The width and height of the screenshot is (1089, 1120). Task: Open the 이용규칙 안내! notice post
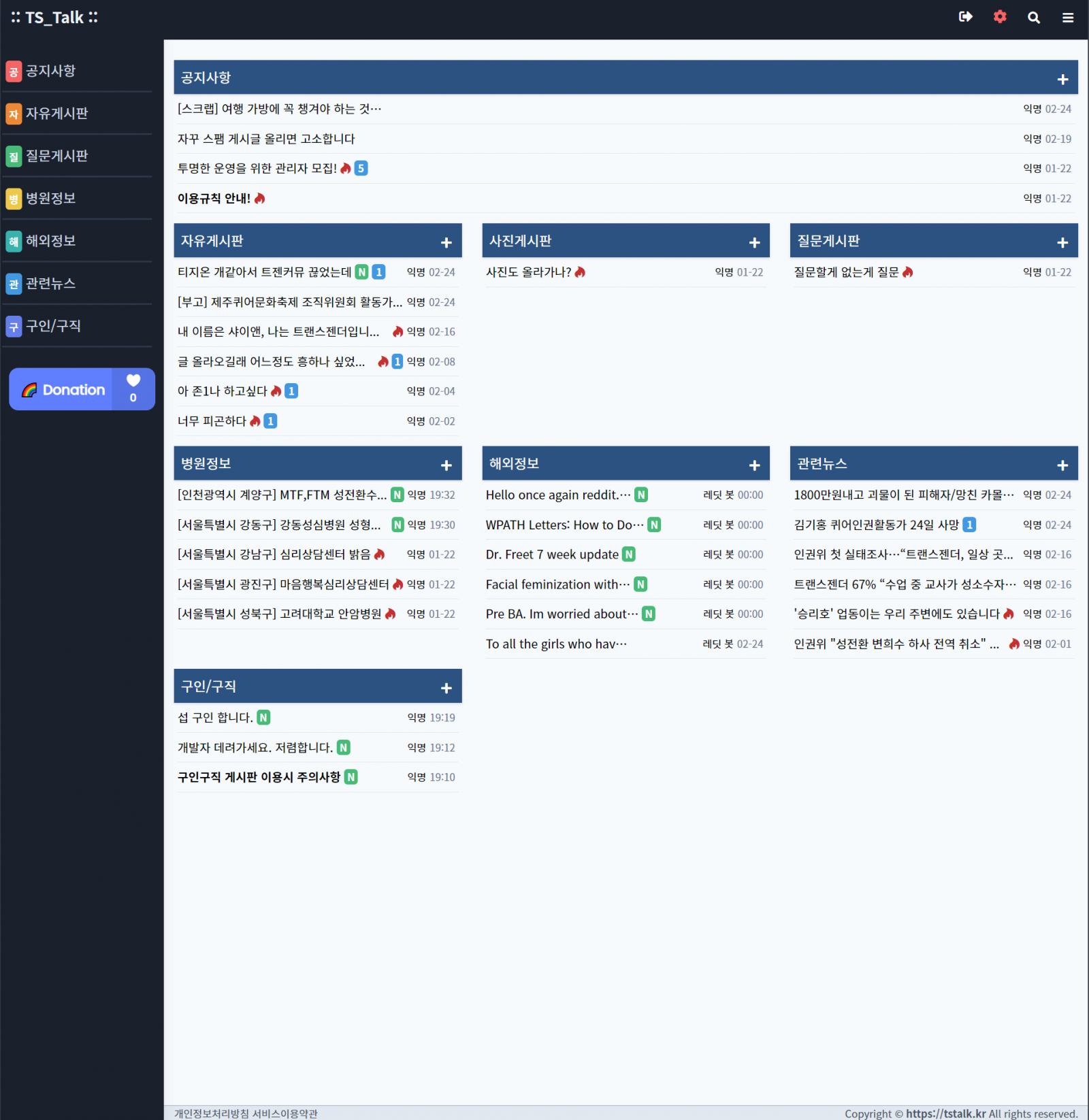pyautogui.click(x=214, y=199)
